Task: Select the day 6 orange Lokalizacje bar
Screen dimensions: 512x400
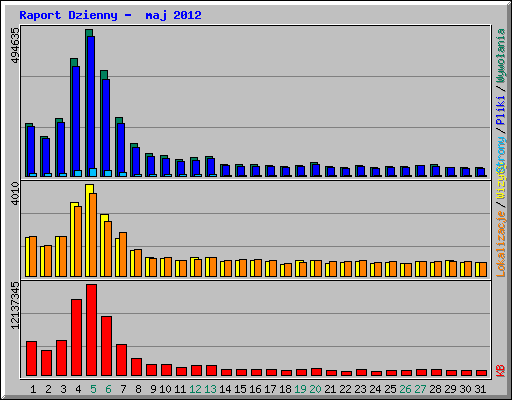Action: 108,249
